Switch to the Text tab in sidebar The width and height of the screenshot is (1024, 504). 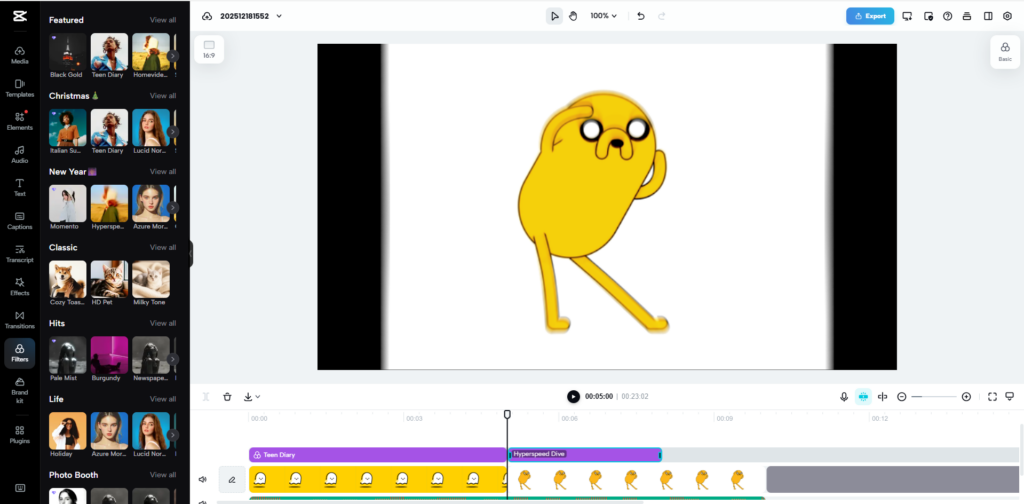click(19, 187)
